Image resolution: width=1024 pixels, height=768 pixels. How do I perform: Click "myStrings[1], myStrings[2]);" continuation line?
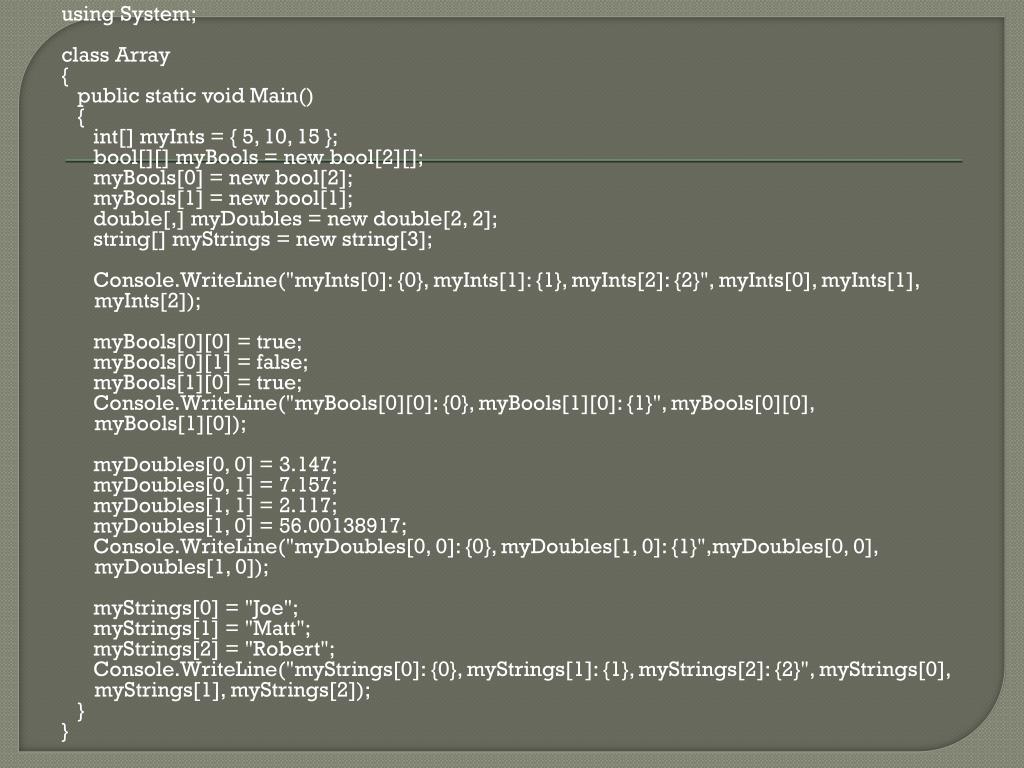tap(232, 690)
